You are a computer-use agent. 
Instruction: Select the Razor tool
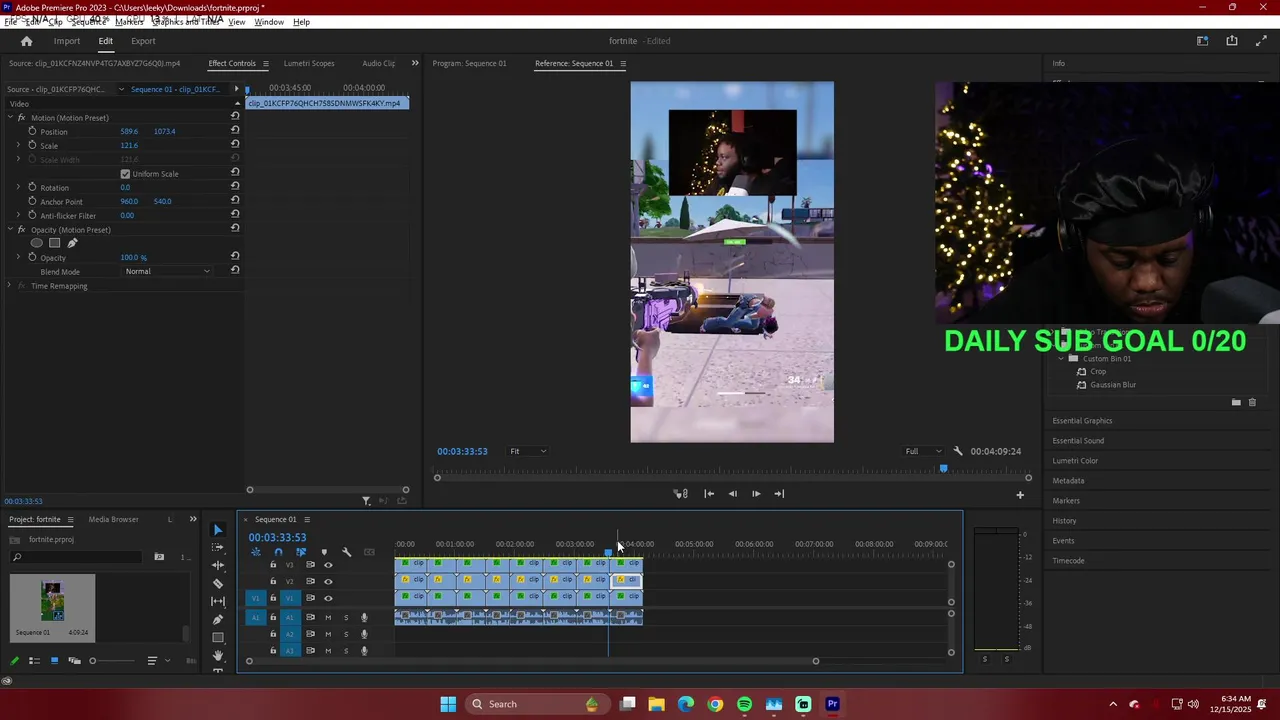[218, 583]
